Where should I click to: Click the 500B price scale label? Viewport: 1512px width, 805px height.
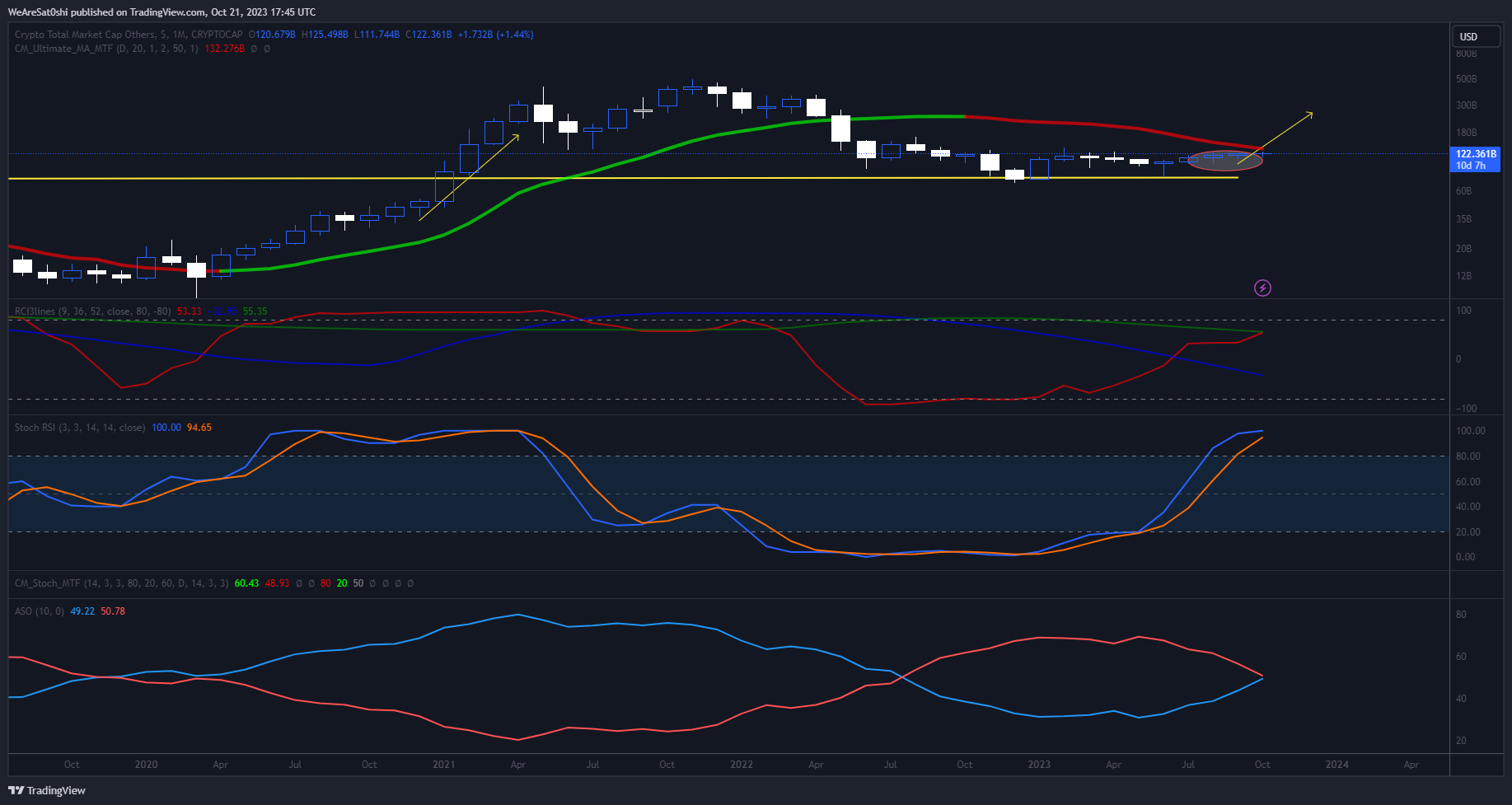pos(1467,79)
